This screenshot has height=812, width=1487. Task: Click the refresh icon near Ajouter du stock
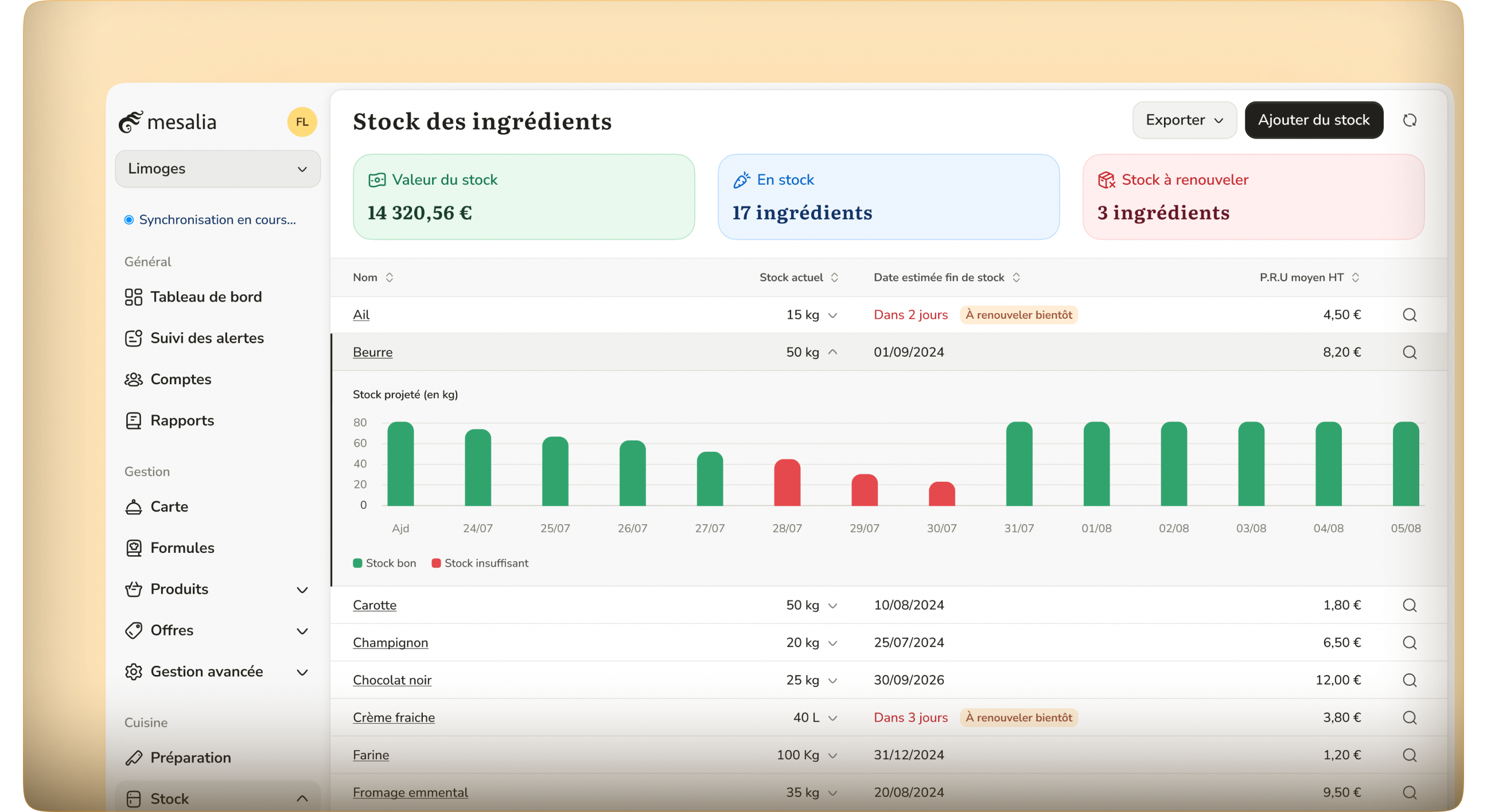coord(1409,120)
